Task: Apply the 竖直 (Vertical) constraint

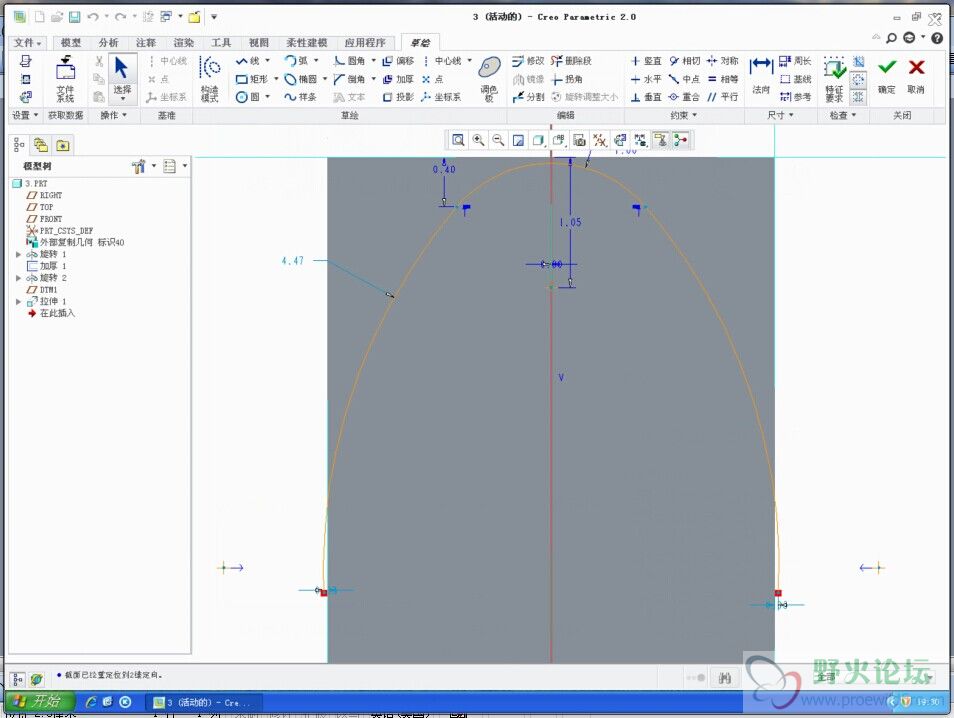Action: [646, 61]
